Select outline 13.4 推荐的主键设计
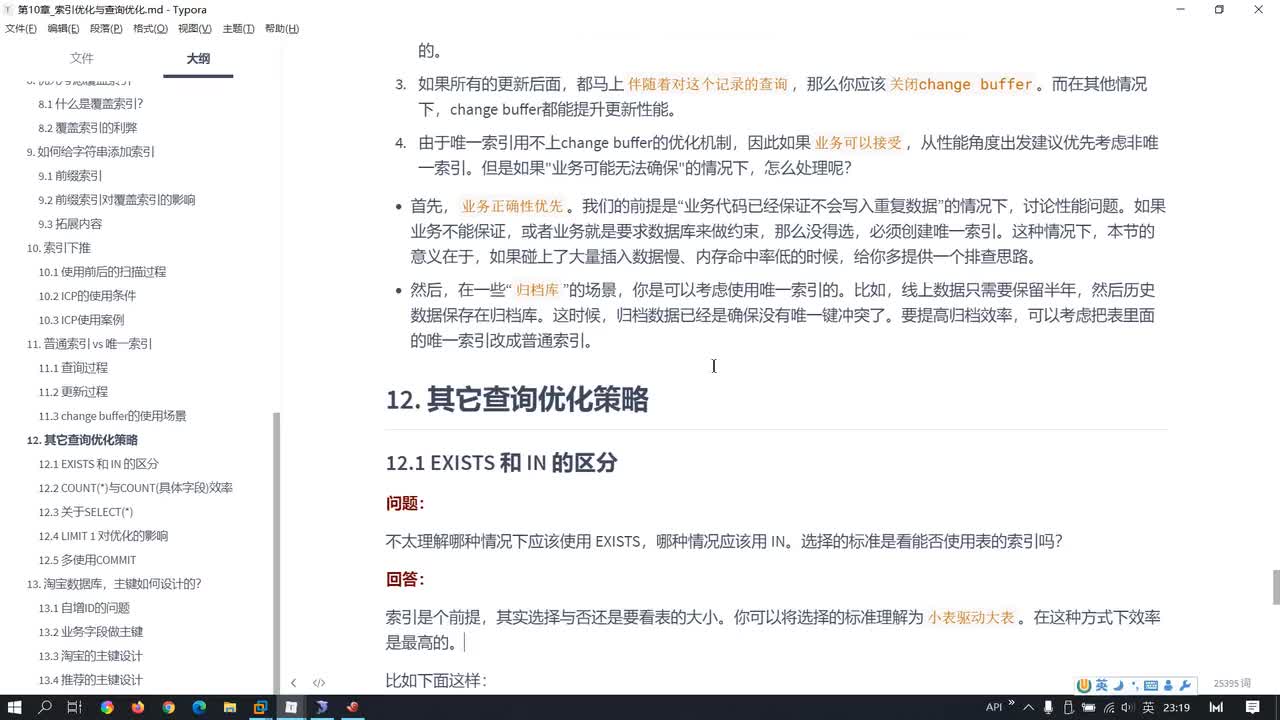 click(90, 680)
